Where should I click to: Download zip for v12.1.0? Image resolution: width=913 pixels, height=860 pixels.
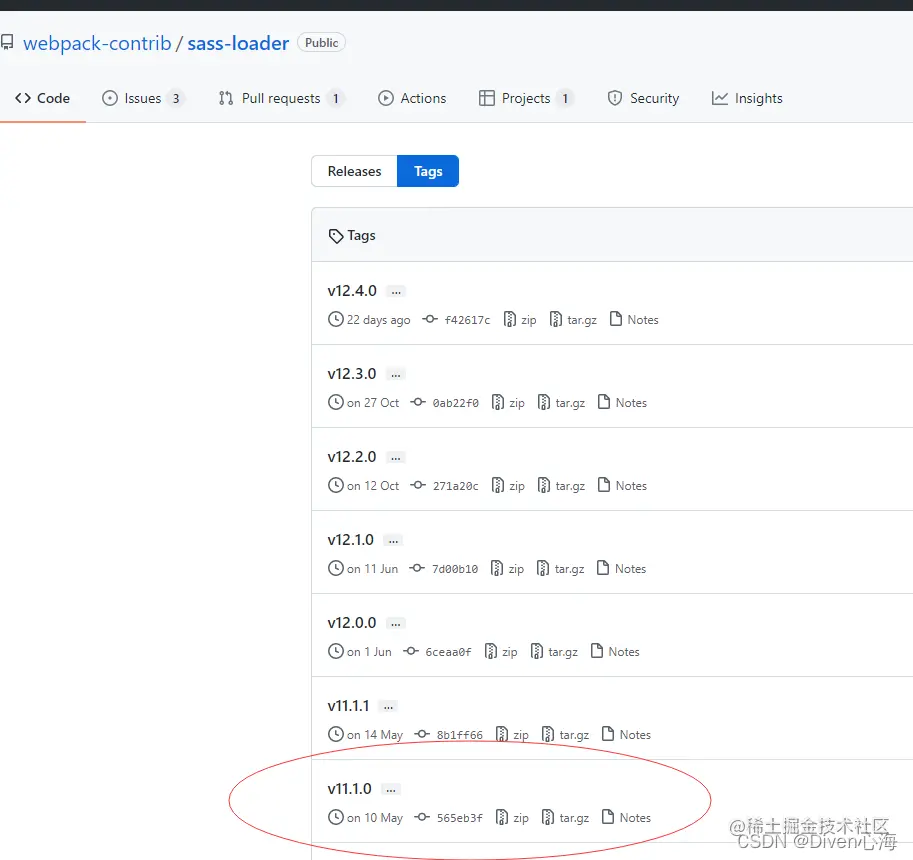tap(508, 569)
